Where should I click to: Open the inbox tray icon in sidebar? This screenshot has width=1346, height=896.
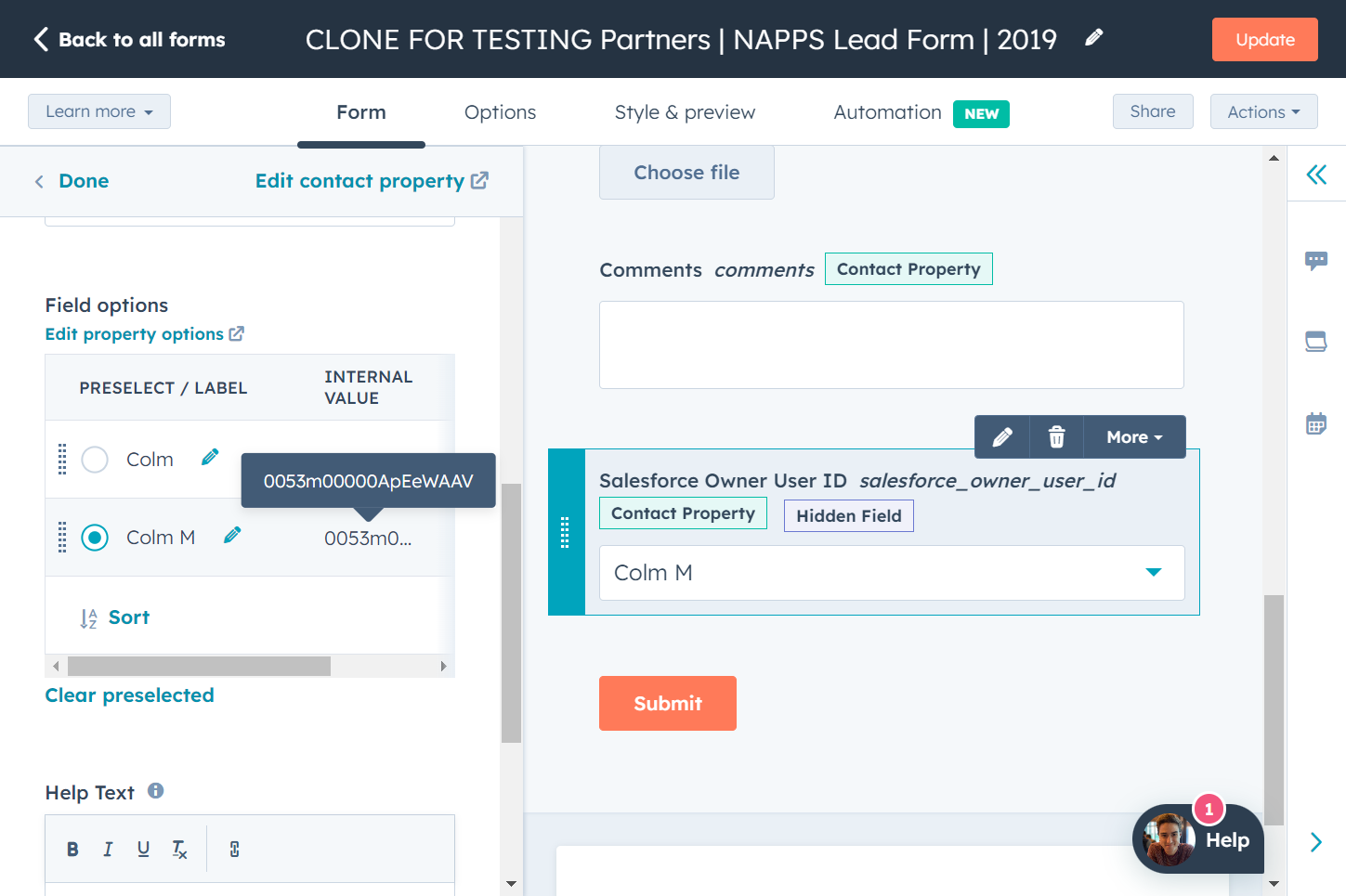(1316, 342)
